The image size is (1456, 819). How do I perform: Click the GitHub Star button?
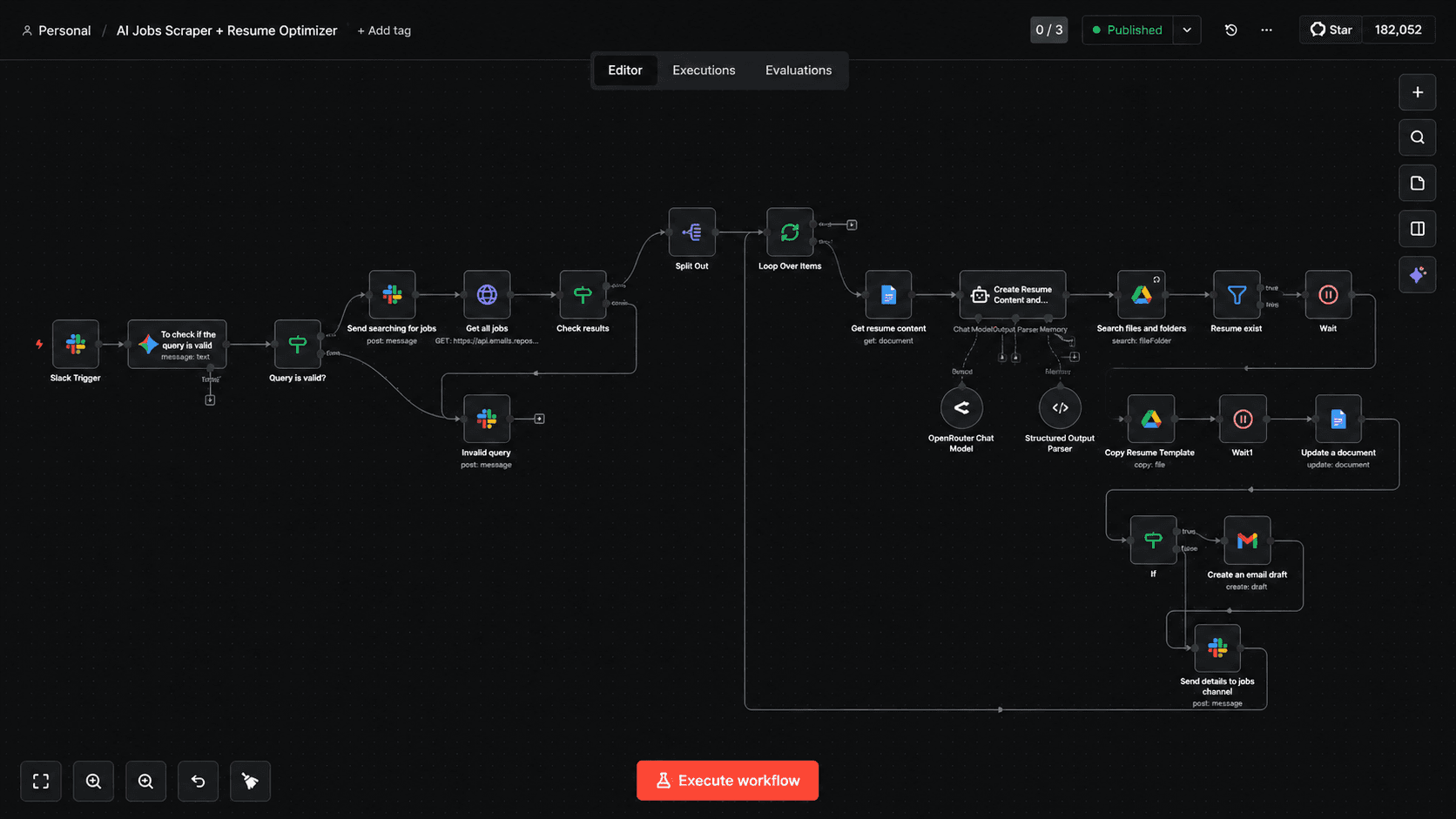(x=1331, y=30)
